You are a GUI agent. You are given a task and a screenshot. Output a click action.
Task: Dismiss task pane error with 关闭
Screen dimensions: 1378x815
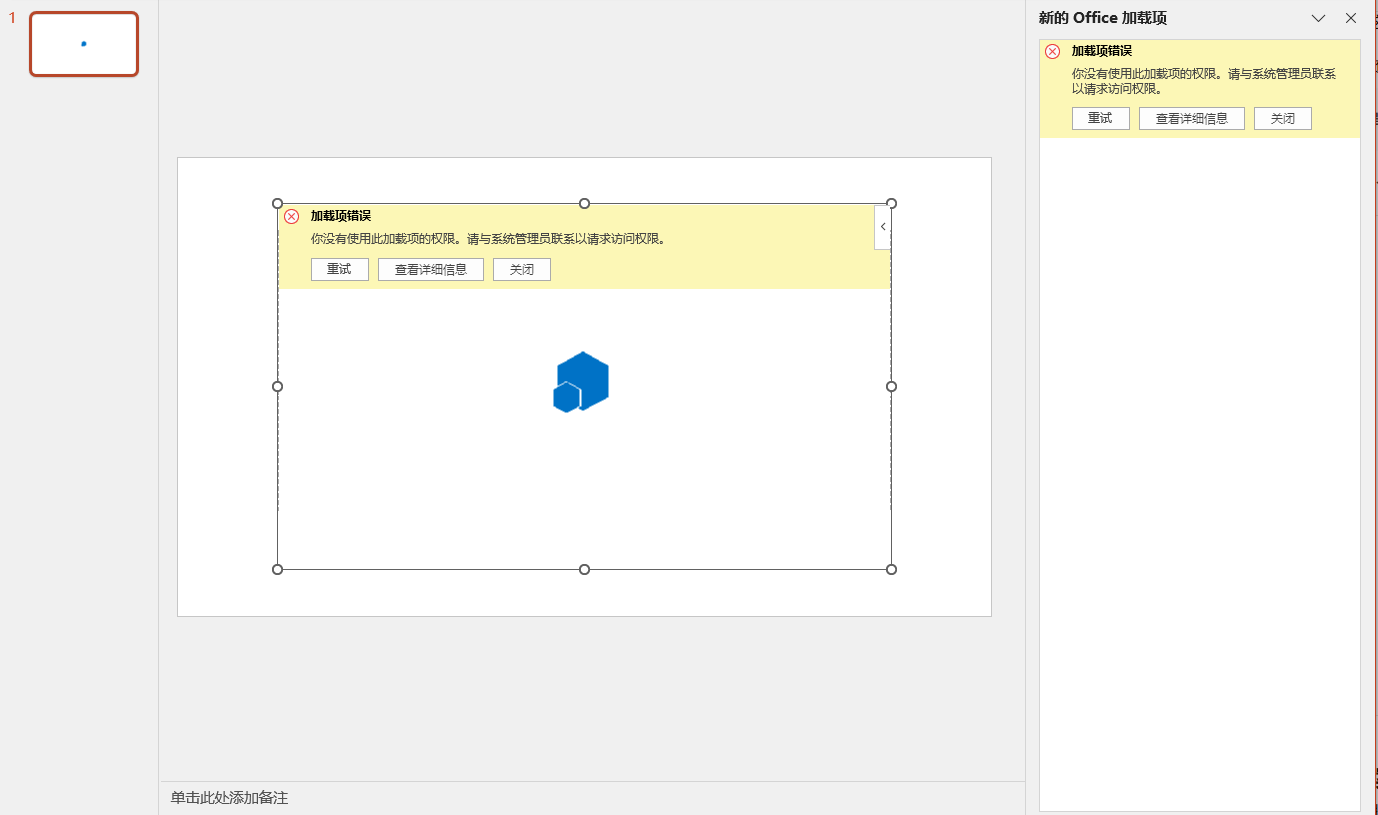tap(1283, 118)
